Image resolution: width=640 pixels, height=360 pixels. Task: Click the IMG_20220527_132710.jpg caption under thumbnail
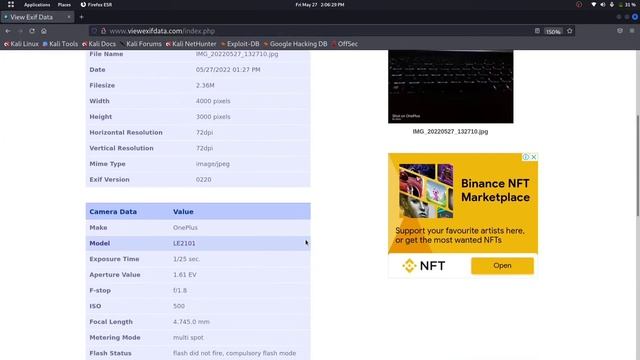[x=450, y=131]
